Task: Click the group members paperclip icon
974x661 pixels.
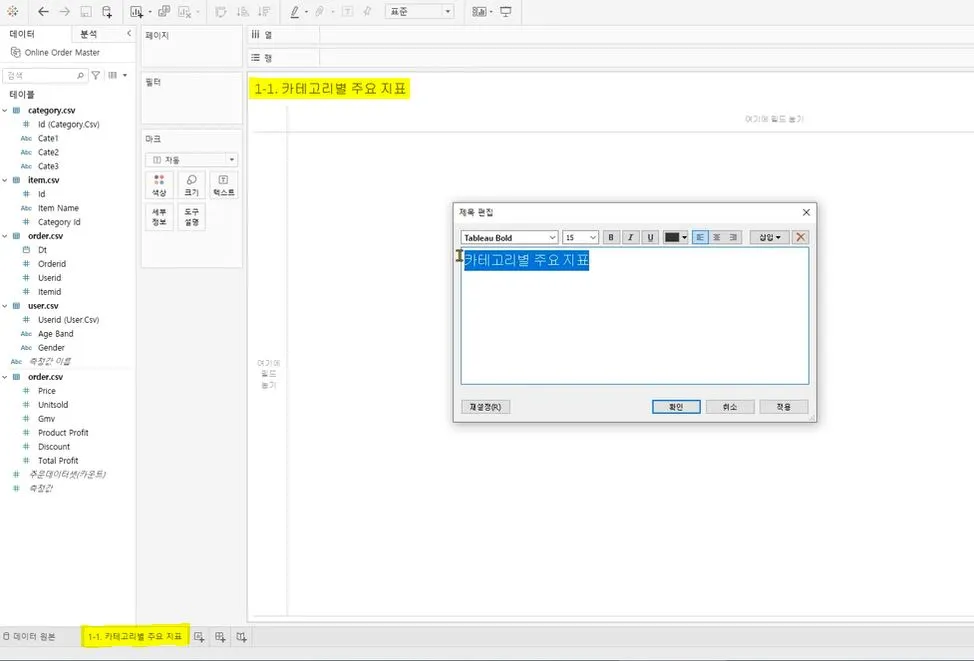Action: [319, 12]
